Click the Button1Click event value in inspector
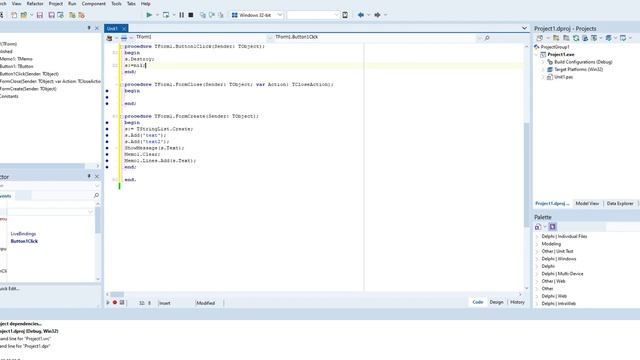 click(x=24, y=241)
